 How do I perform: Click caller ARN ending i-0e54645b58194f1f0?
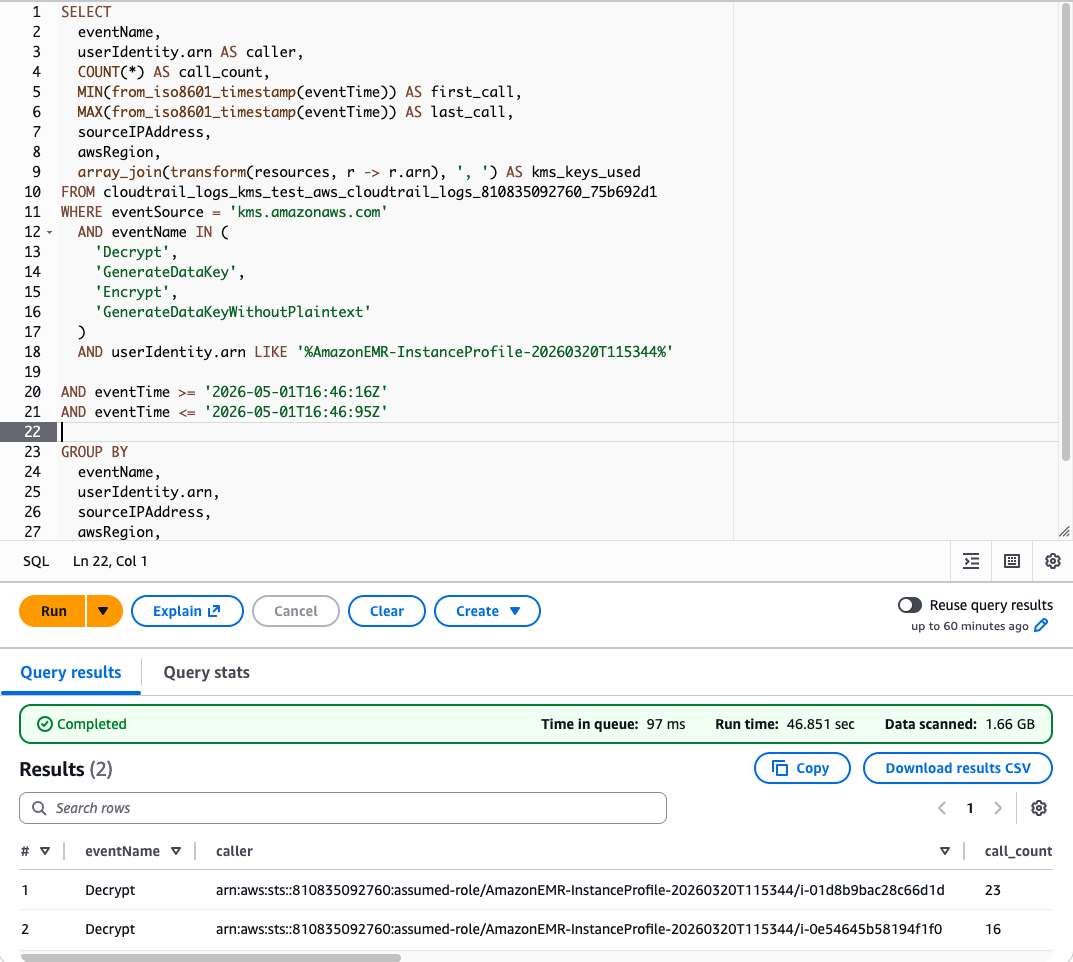(x=579, y=929)
